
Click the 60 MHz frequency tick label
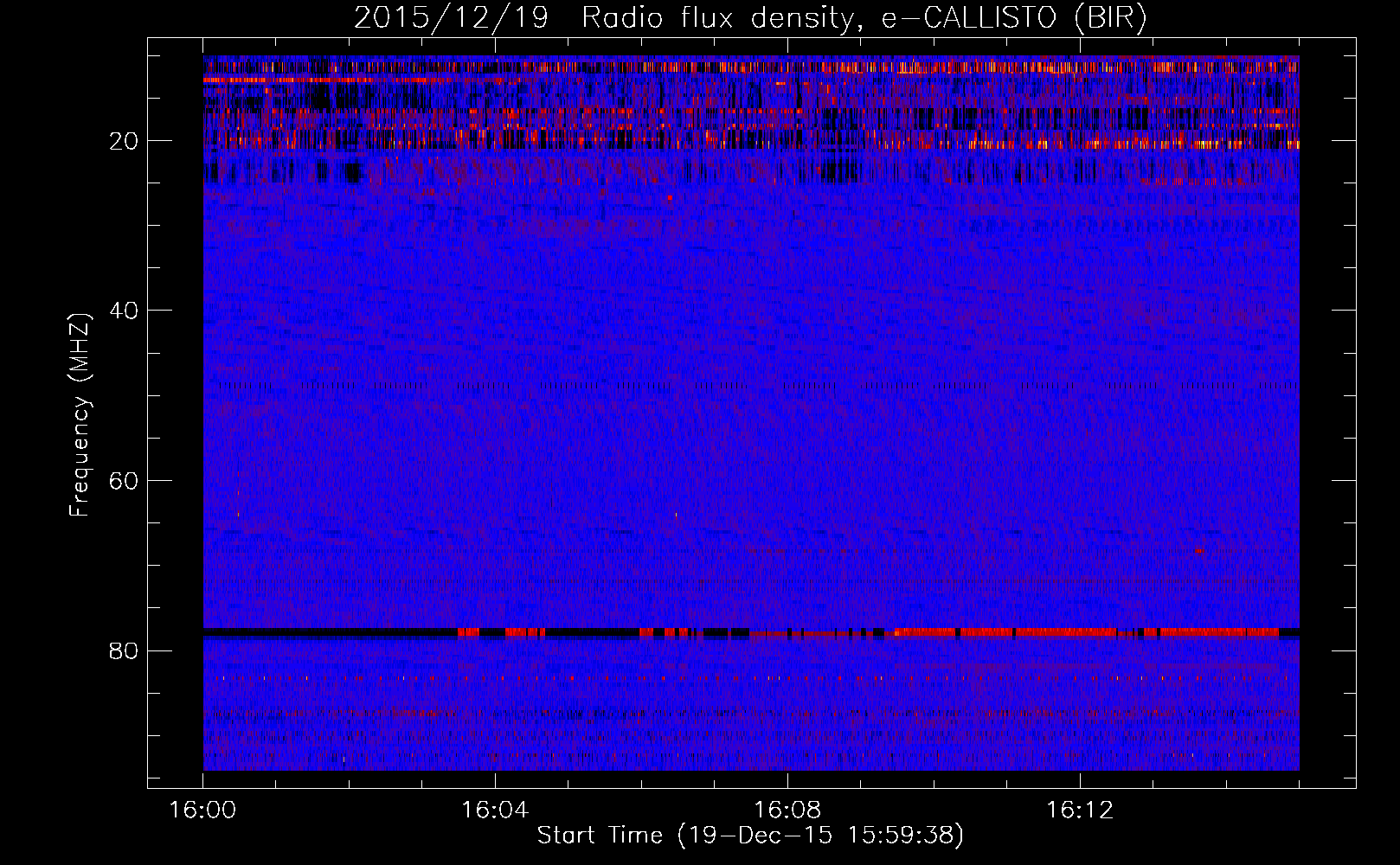(x=124, y=481)
